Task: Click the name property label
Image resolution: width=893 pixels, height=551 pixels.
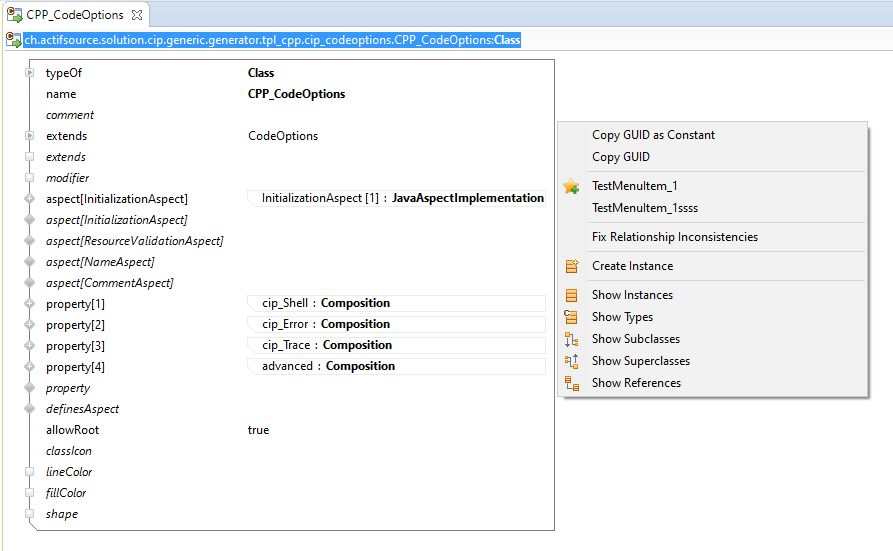Action: coord(61,94)
